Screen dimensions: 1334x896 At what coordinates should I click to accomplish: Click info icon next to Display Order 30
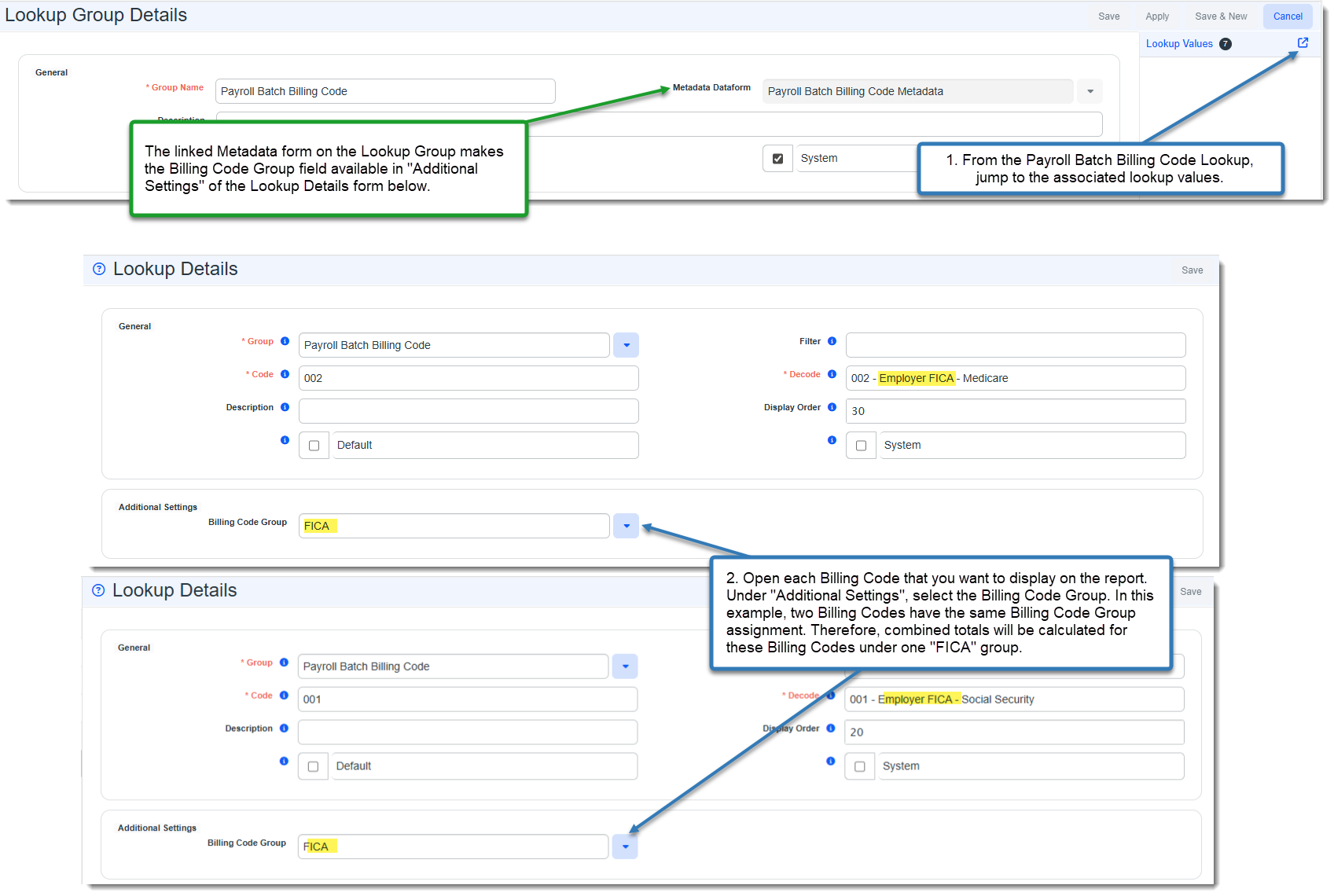(x=832, y=407)
